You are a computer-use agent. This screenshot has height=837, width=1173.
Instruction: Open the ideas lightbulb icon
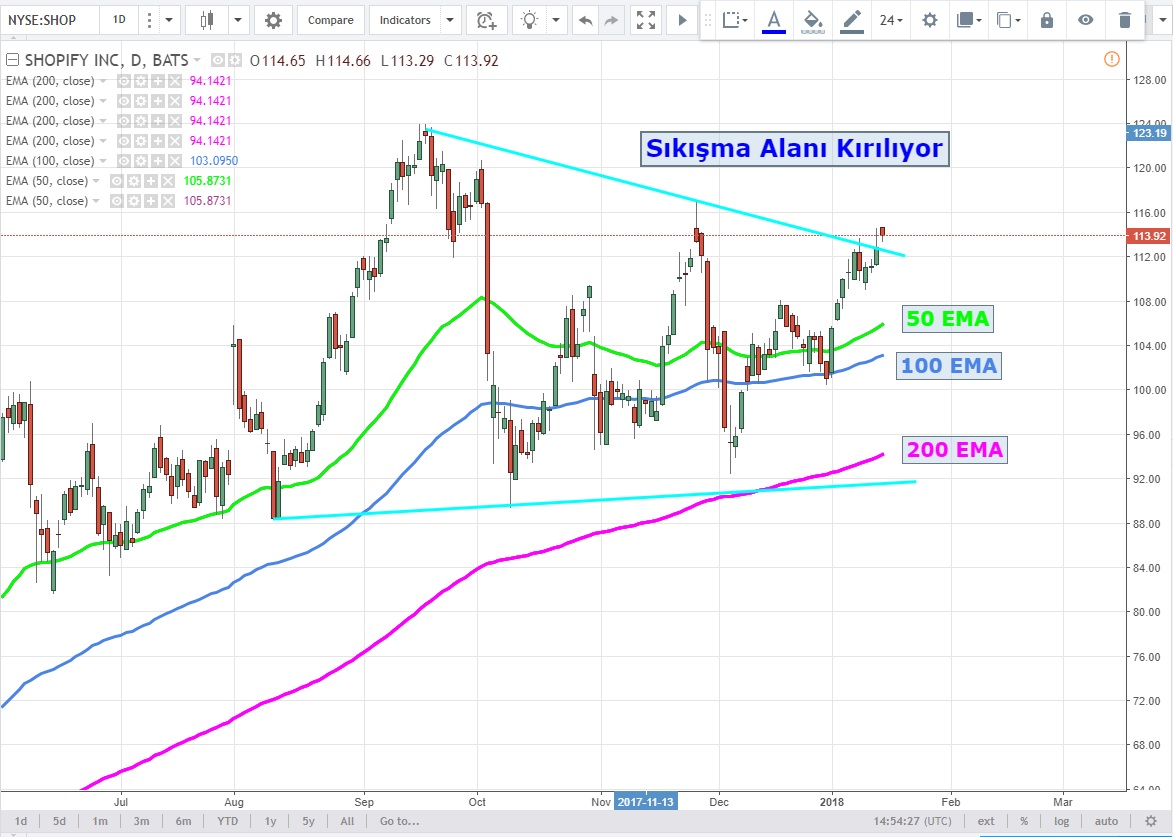(x=530, y=20)
